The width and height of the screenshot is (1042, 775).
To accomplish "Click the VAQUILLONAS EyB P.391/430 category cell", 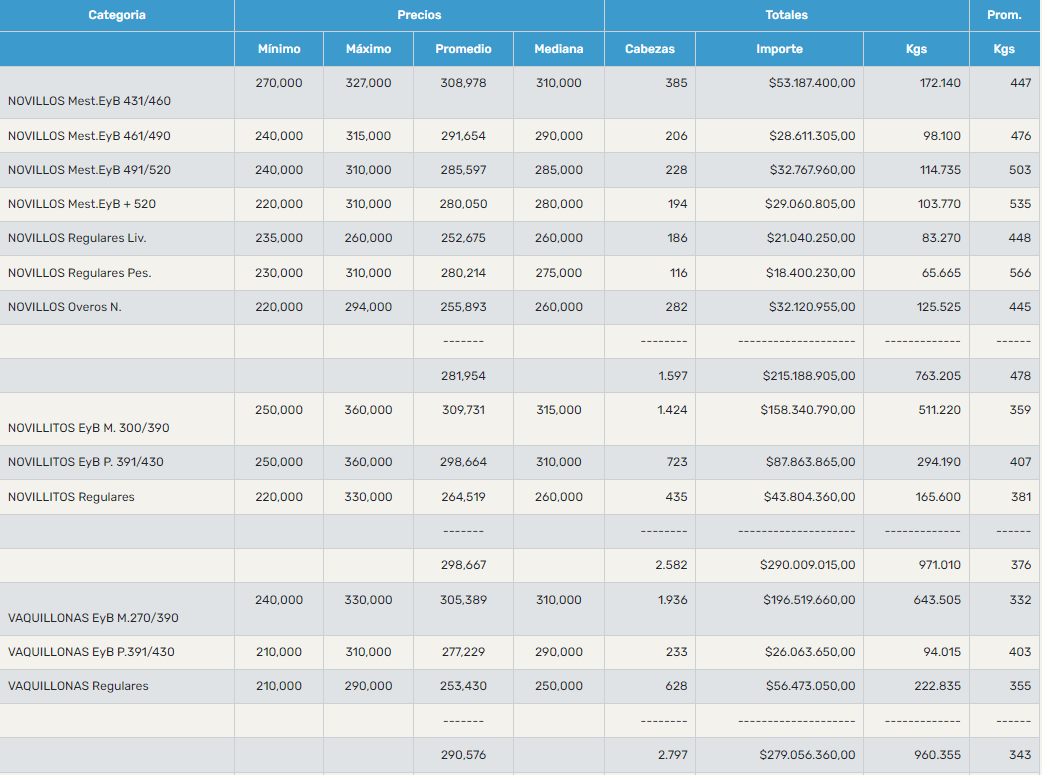I will (91, 652).
